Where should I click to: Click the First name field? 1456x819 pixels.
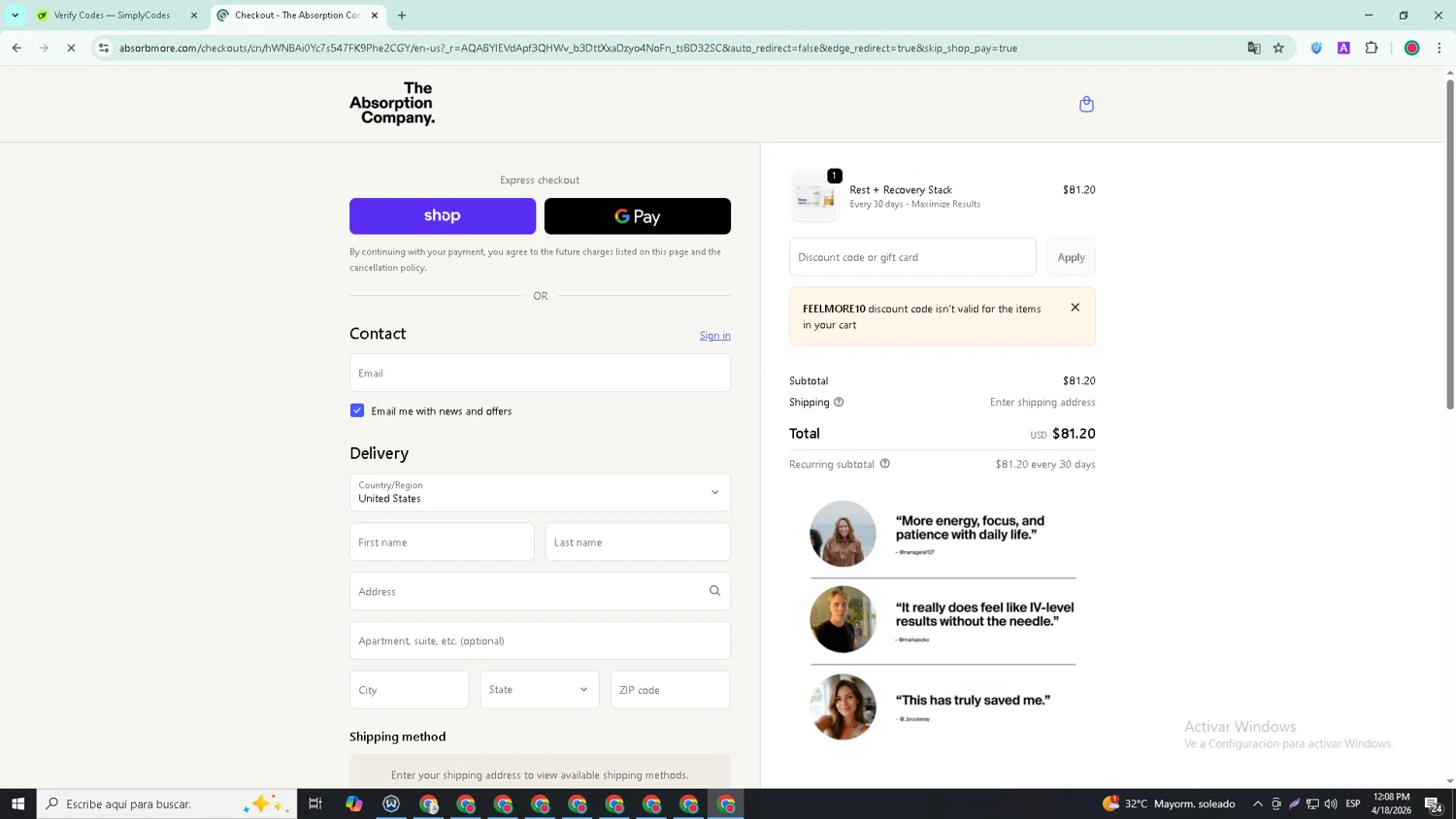(442, 542)
